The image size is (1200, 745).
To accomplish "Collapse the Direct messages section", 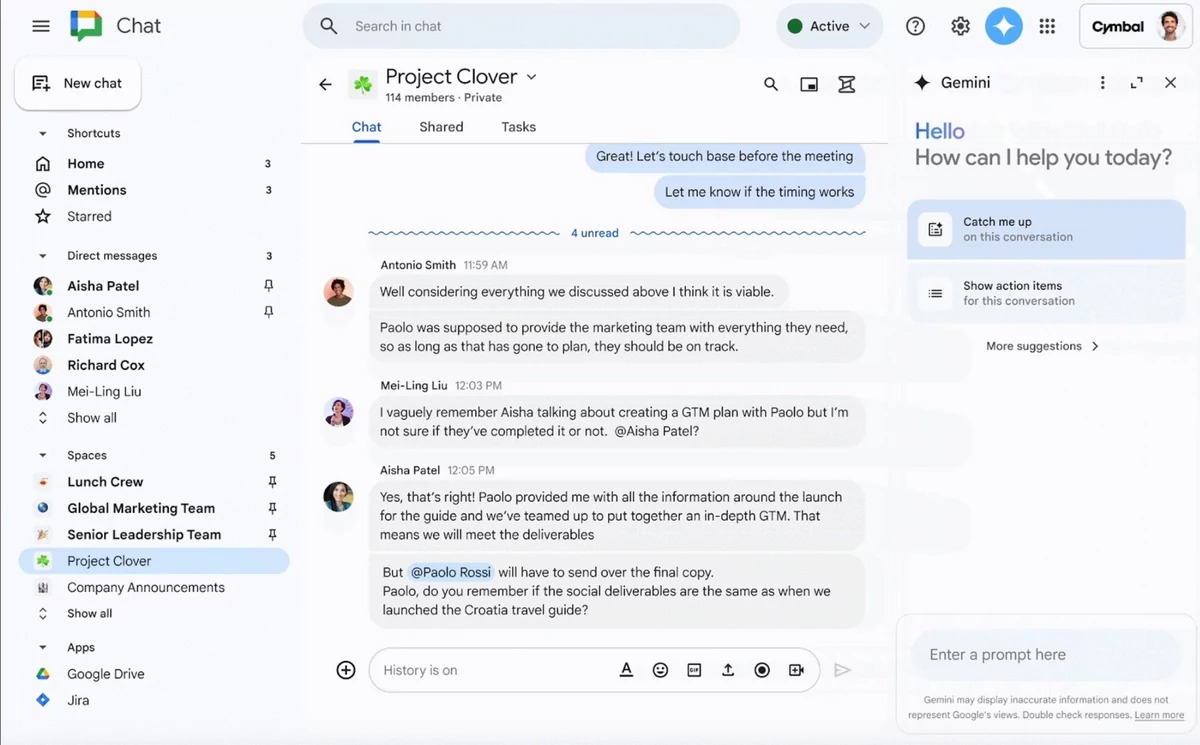I will [x=43, y=256].
